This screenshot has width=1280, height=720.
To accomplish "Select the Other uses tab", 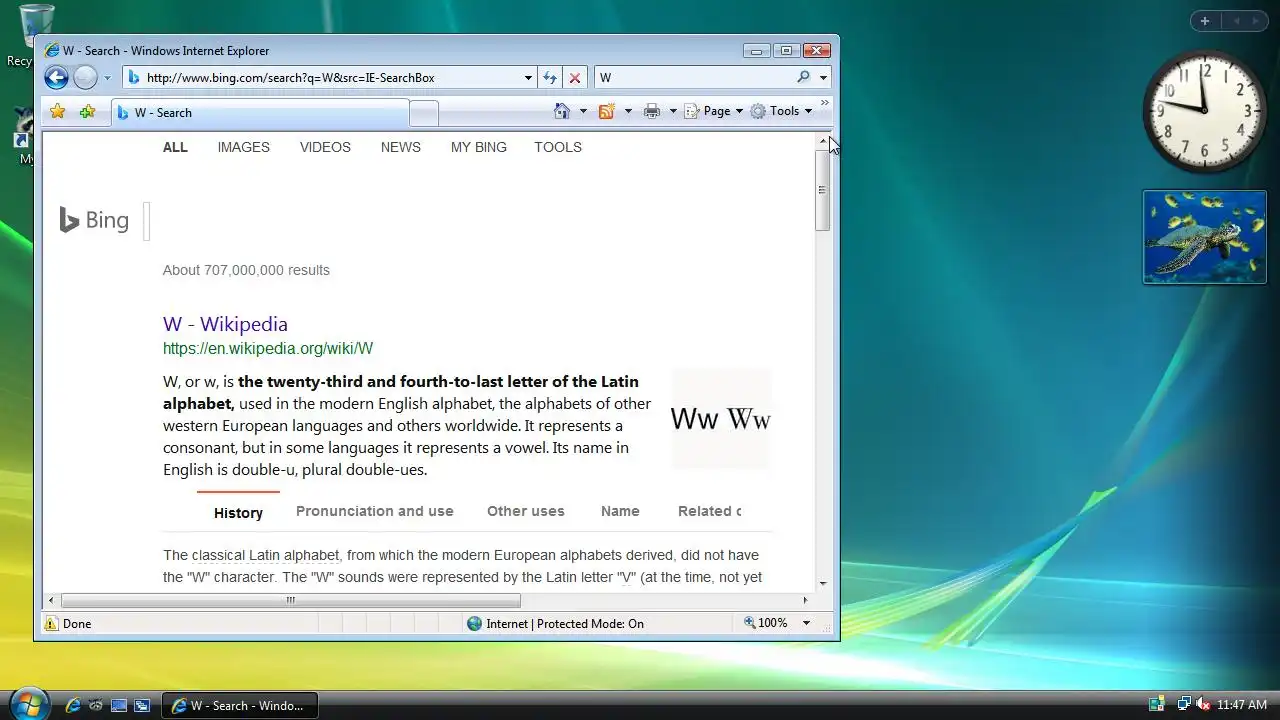I will click(526, 511).
